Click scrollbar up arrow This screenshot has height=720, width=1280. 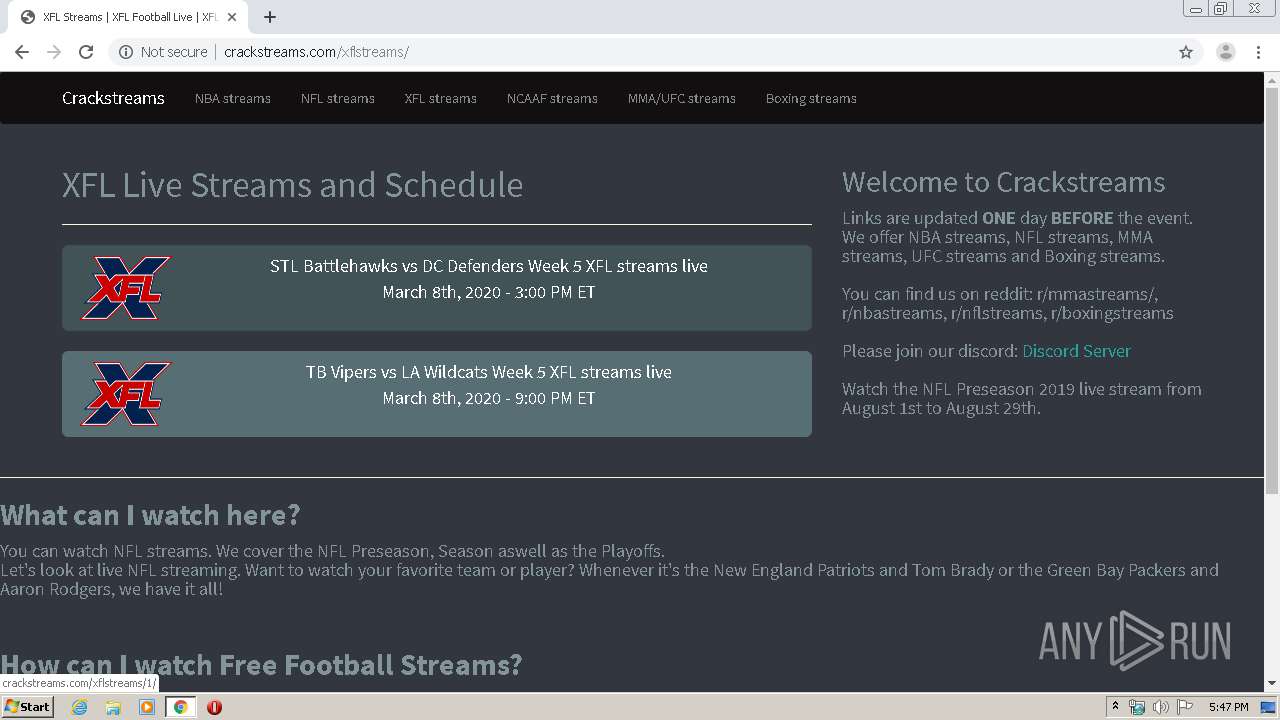[x=1272, y=79]
